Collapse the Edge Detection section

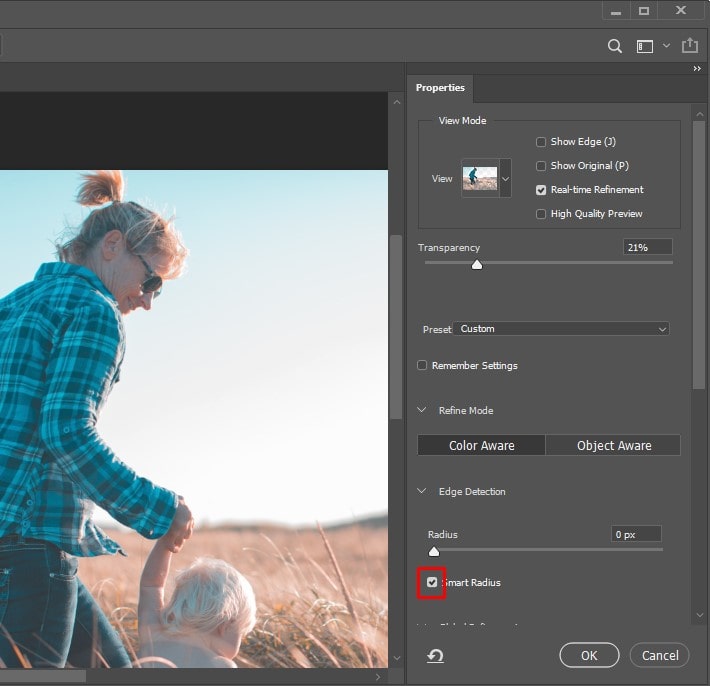pos(422,492)
